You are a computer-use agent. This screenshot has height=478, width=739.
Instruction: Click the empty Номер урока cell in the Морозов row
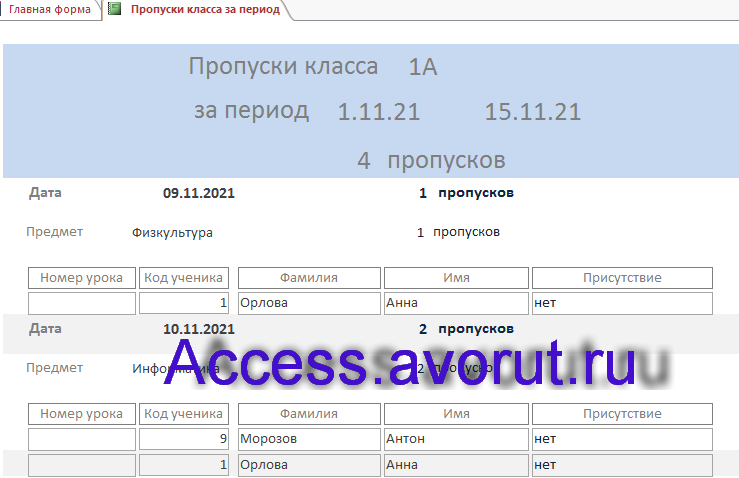82,439
